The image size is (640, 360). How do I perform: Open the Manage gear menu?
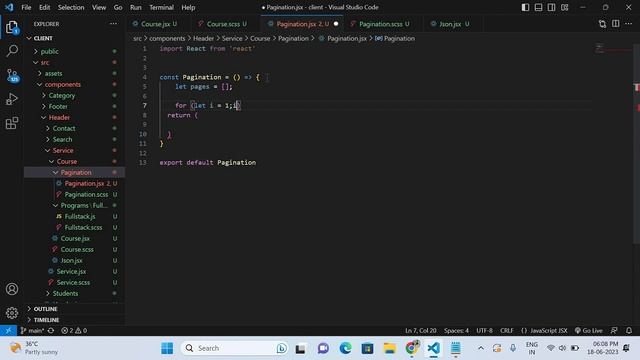click(12, 313)
